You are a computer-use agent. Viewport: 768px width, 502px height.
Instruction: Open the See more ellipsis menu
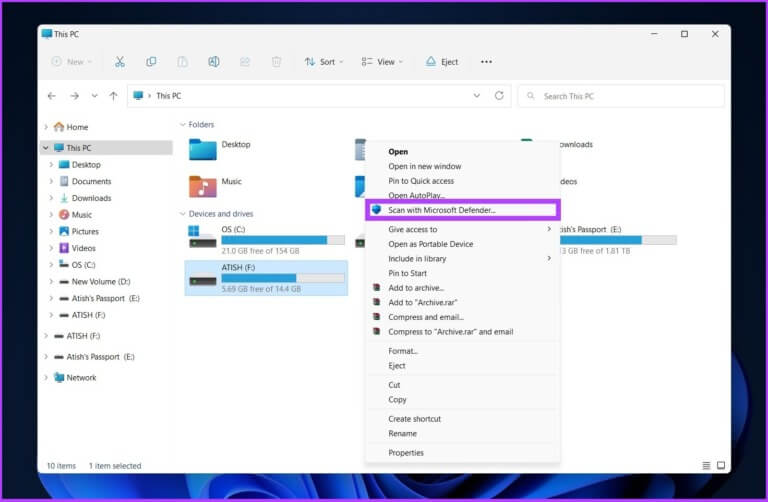point(486,62)
